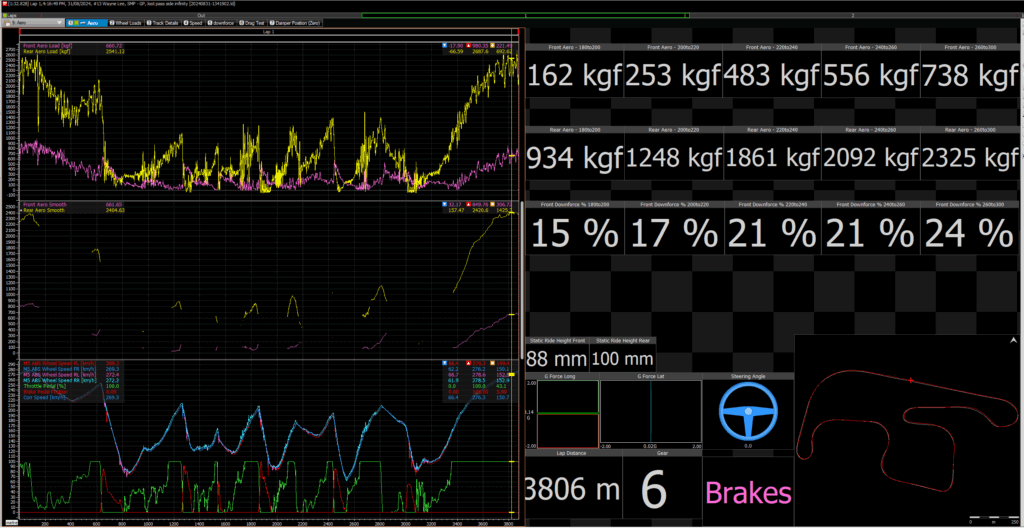
Task: Click the pink Brakes status label
Action: [x=748, y=492]
